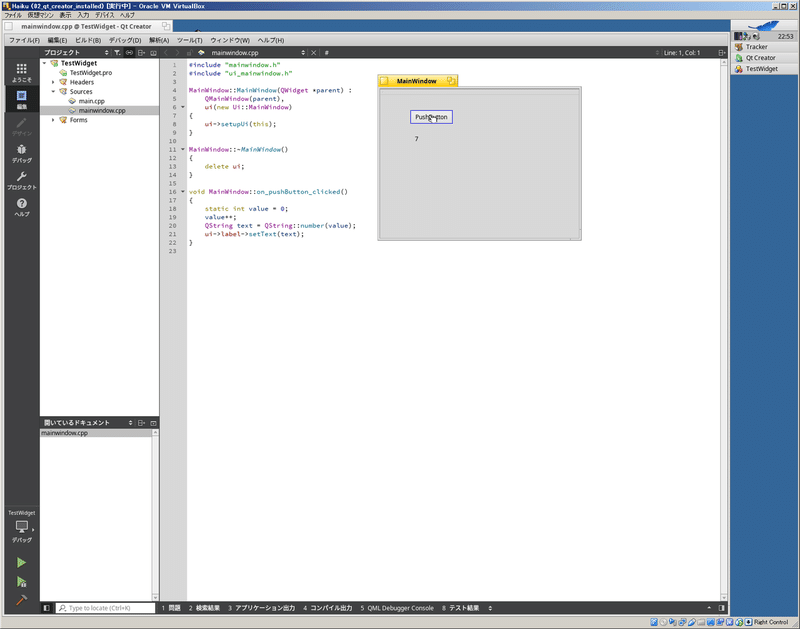The width and height of the screenshot is (800, 629).
Task: Open the output panes selector arrows
Action: click(490, 608)
